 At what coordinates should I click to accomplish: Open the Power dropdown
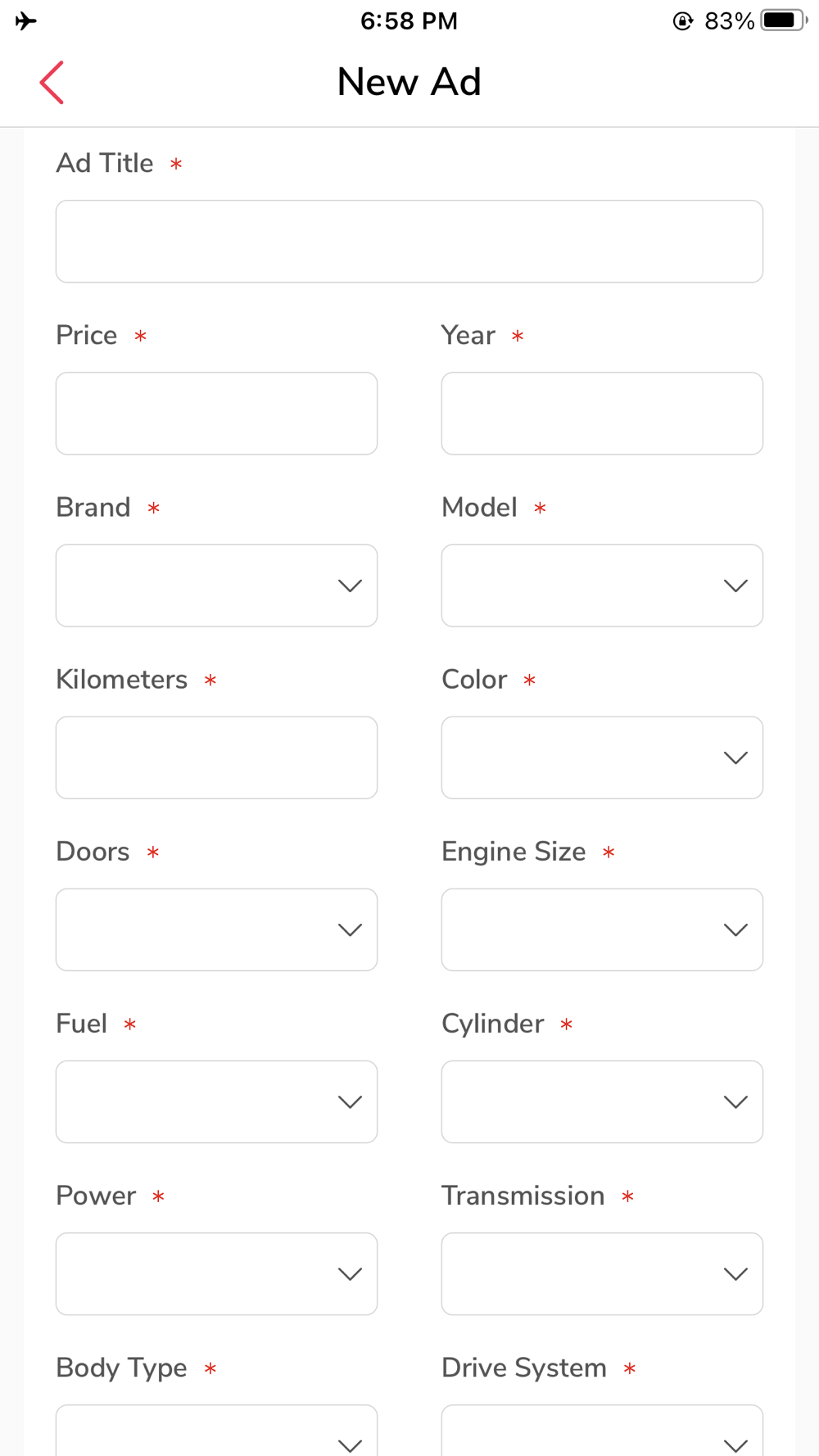tap(216, 1273)
